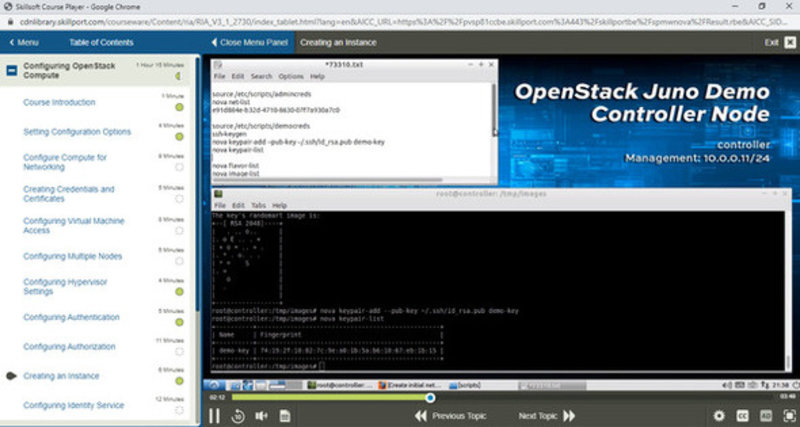
Task: Go to Next Topic
Action: click(x=547, y=416)
